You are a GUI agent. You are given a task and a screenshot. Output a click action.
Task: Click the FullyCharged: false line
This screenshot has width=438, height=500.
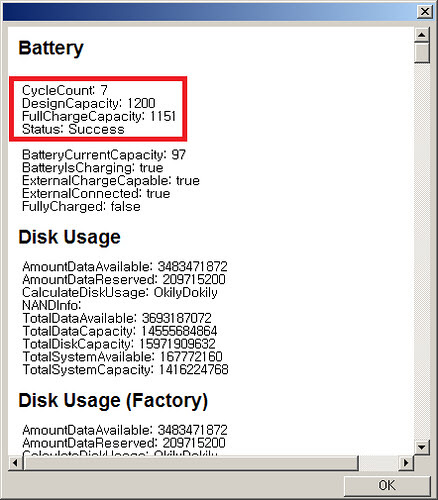pos(81,207)
